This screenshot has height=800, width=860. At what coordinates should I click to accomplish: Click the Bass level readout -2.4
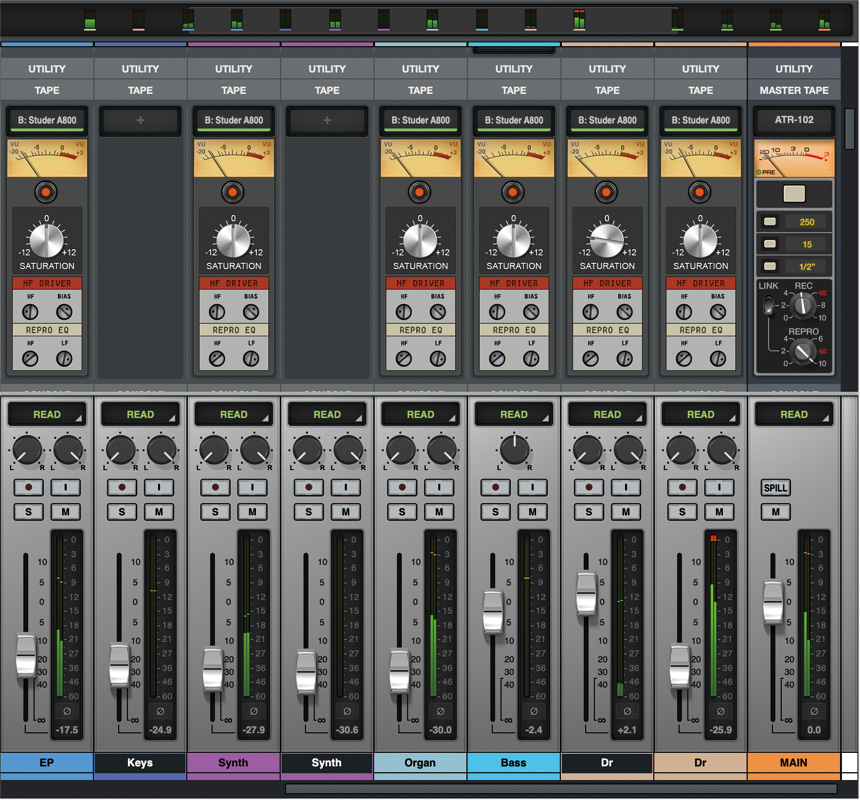click(x=534, y=730)
